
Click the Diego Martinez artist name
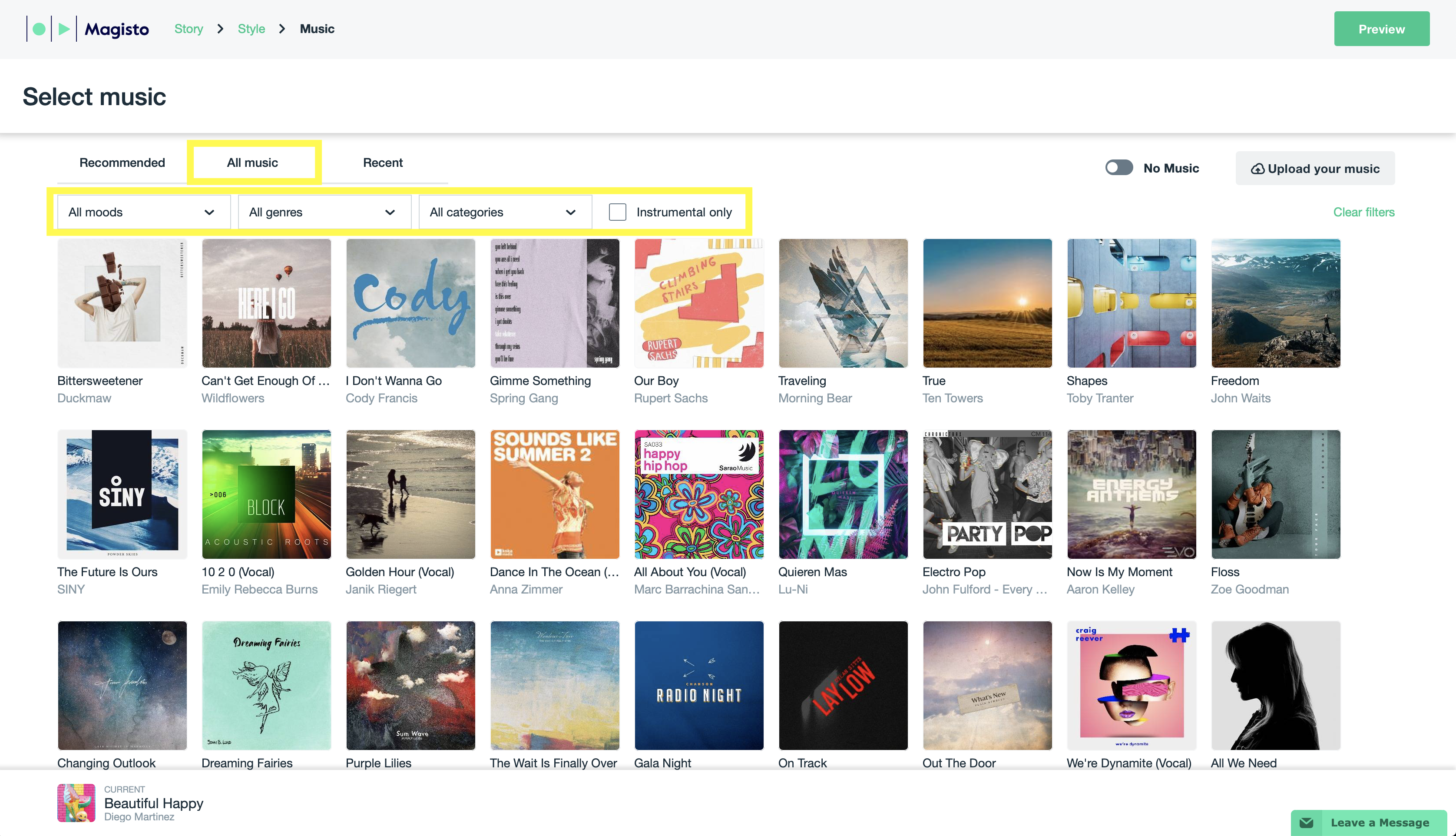pos(139,817)
